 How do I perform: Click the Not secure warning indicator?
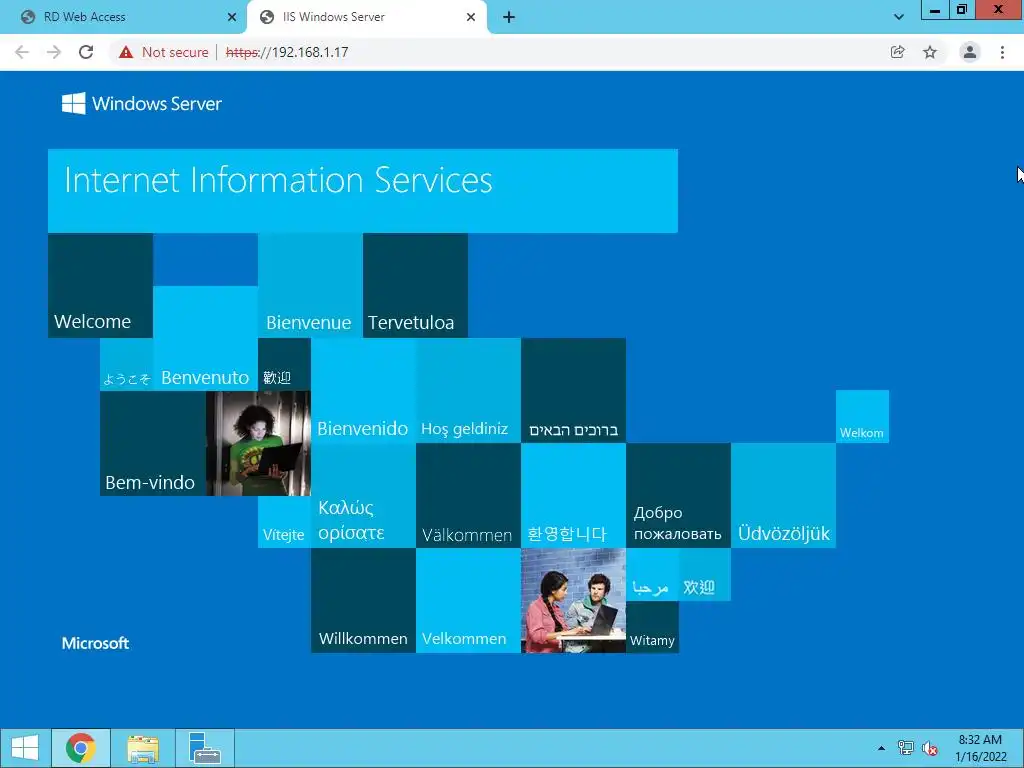click(x=164, y=52)
